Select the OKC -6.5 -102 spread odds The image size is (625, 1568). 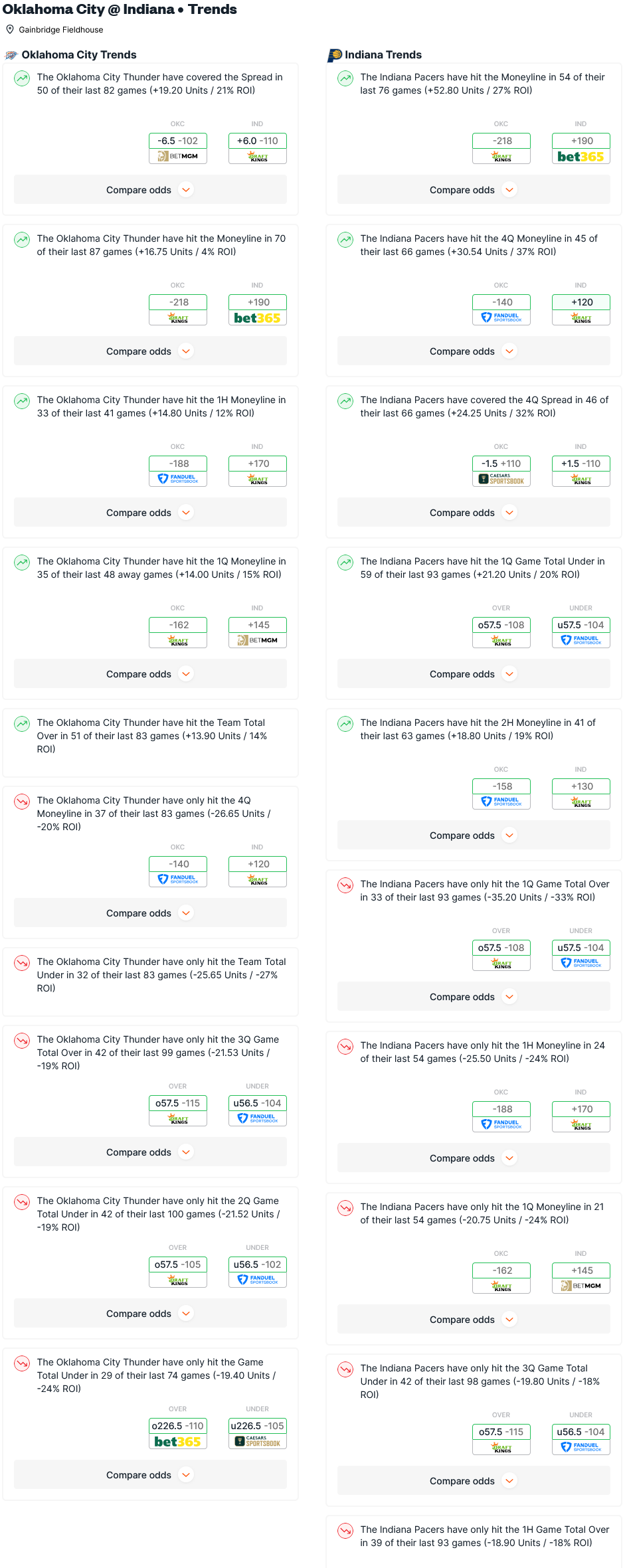178,141
